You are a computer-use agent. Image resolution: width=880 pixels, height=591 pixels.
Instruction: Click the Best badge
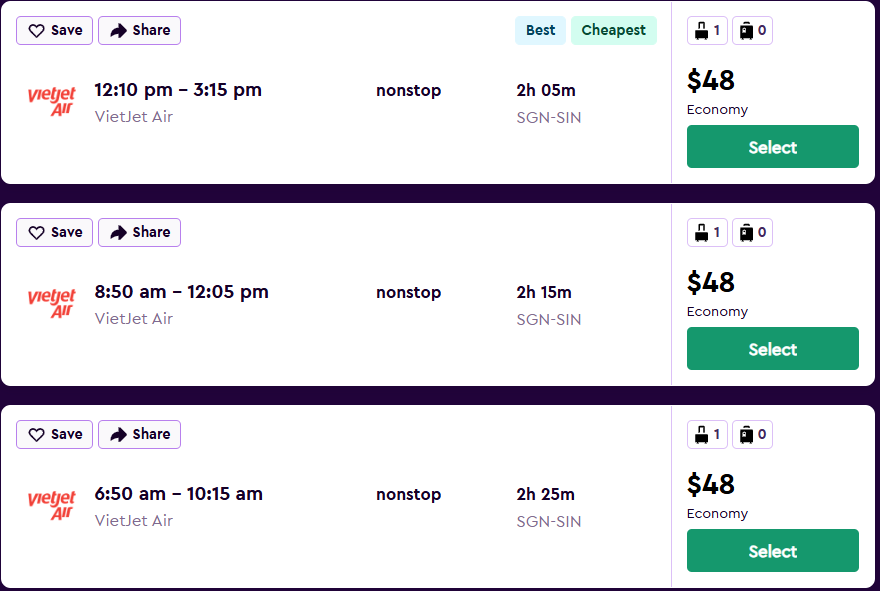[x=540, y=31]
